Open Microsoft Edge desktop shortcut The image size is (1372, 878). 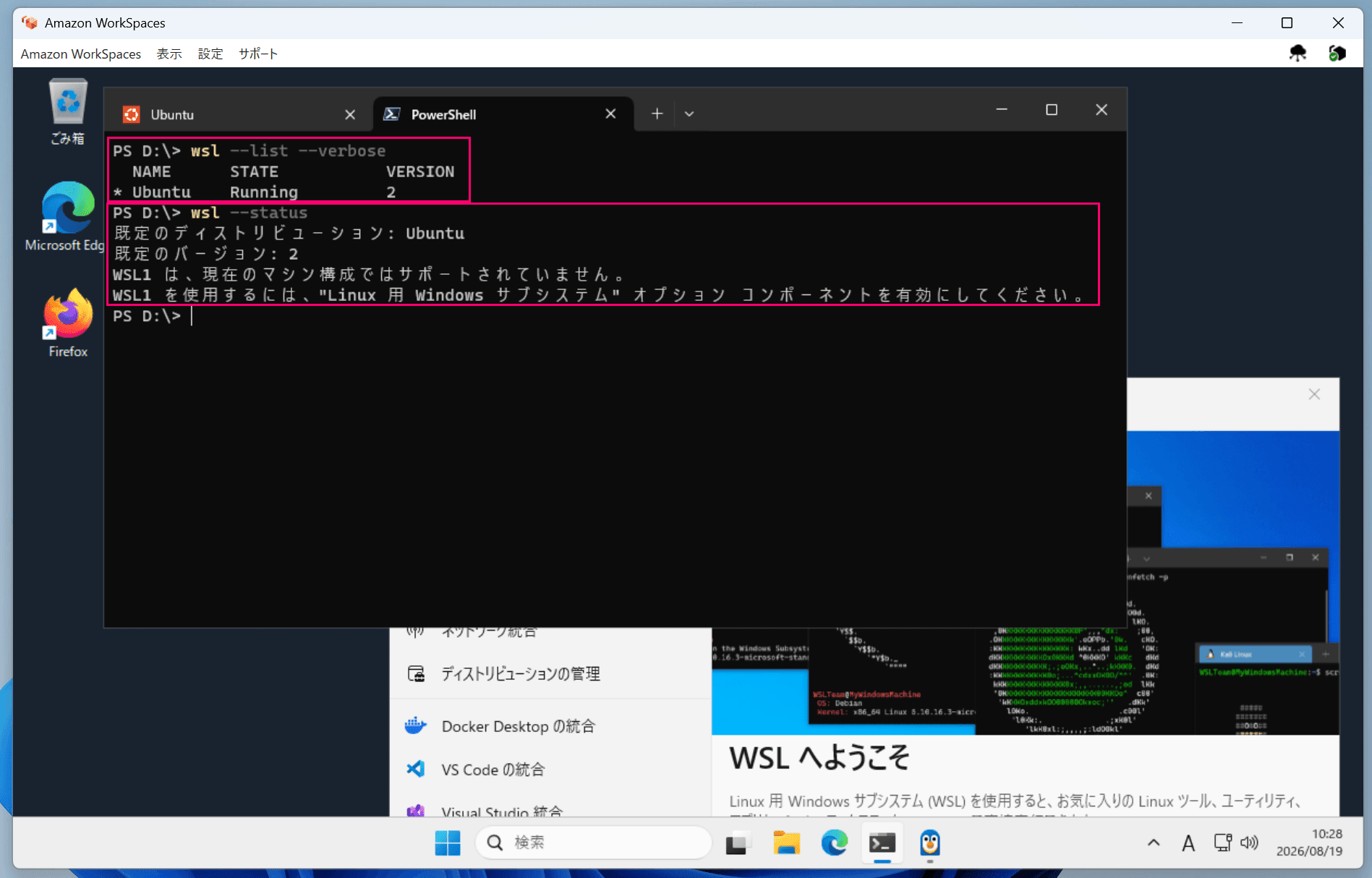(67, 216)
